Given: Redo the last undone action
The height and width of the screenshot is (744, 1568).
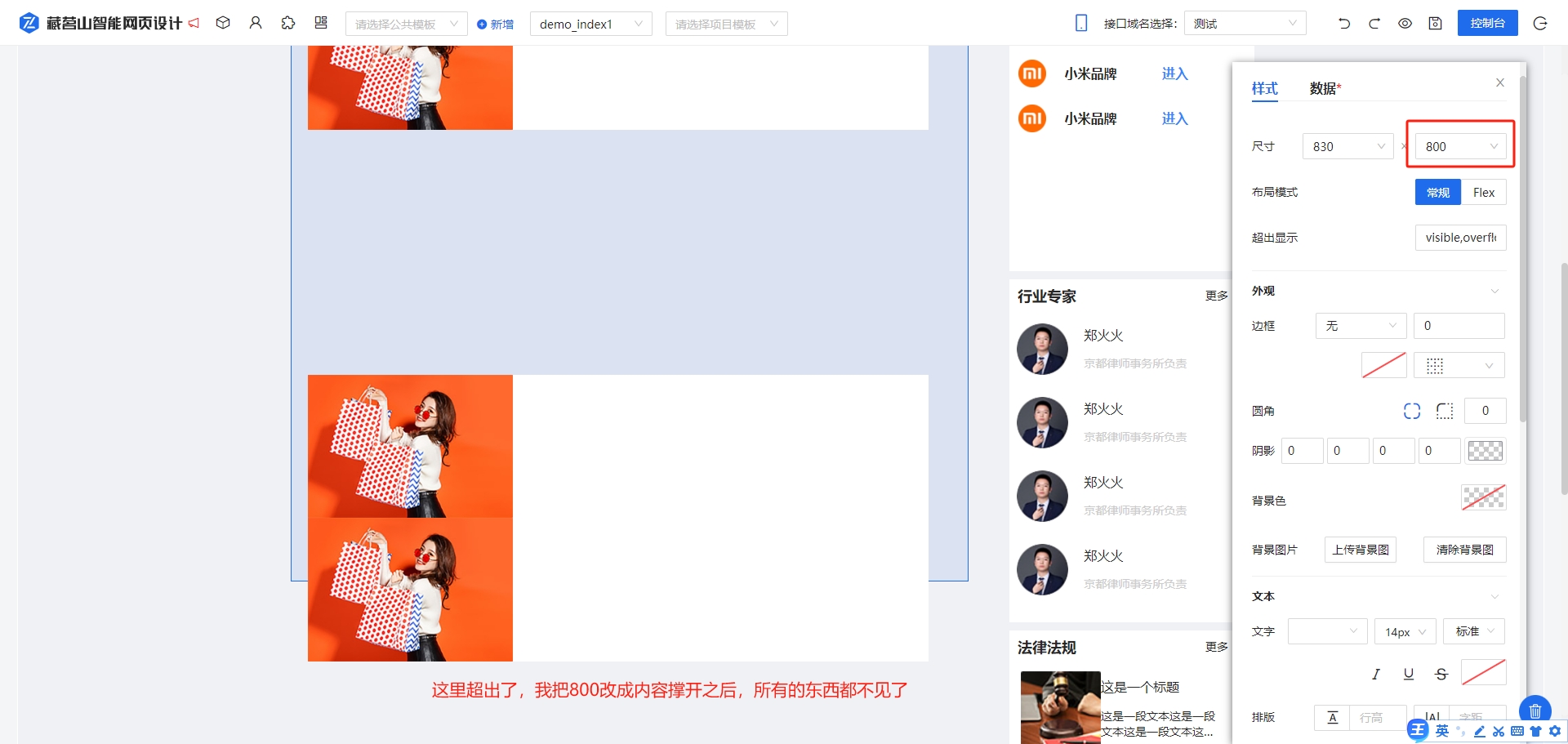Looking at the screenshot, I should click(x=1374, y=24).
